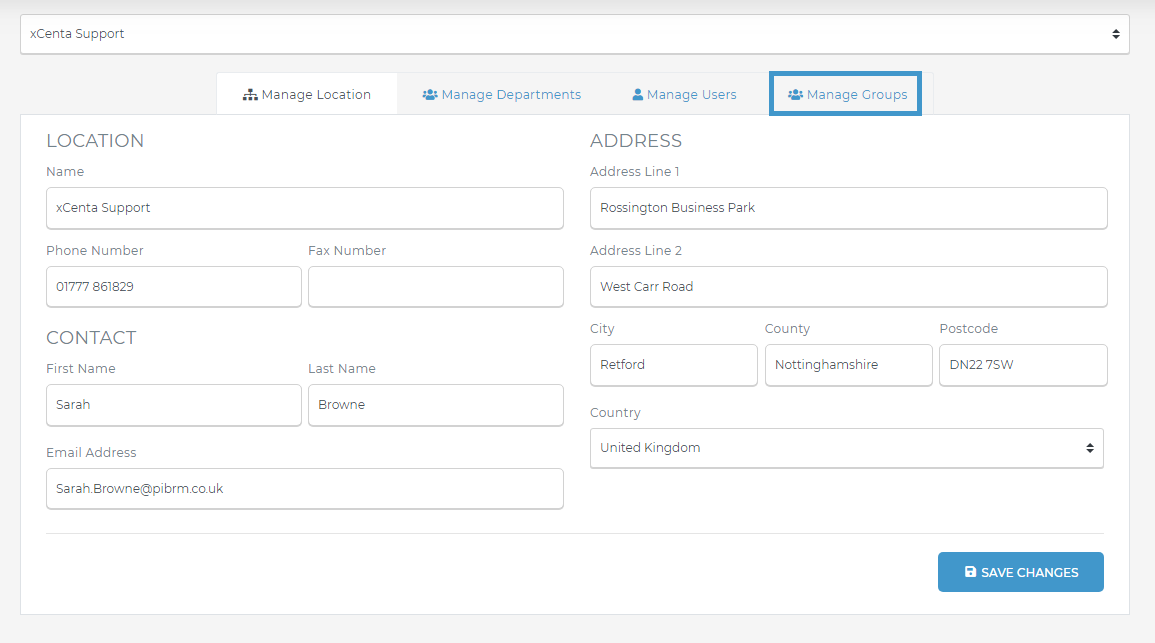Image resolution: width=1155 pixels, height=643 pixels.
Task: Select the City field
Action: pyautogui.click(x=673, y=365)
